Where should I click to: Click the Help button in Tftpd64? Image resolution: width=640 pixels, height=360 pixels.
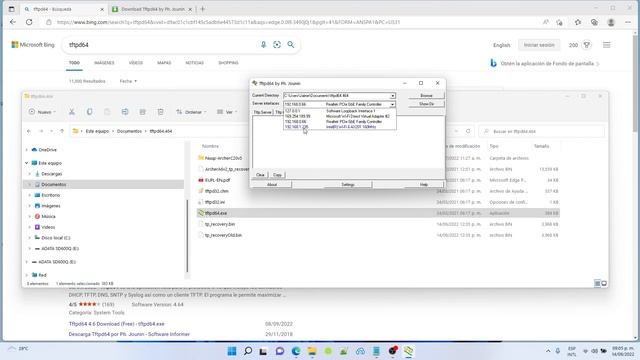point(424,185)
